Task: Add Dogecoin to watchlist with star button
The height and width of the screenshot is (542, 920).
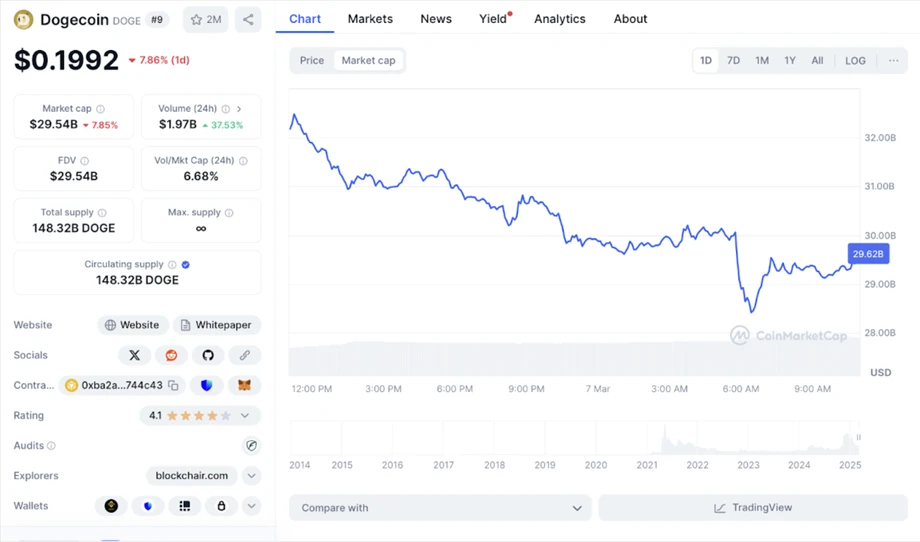Action: tap(206, 19)
